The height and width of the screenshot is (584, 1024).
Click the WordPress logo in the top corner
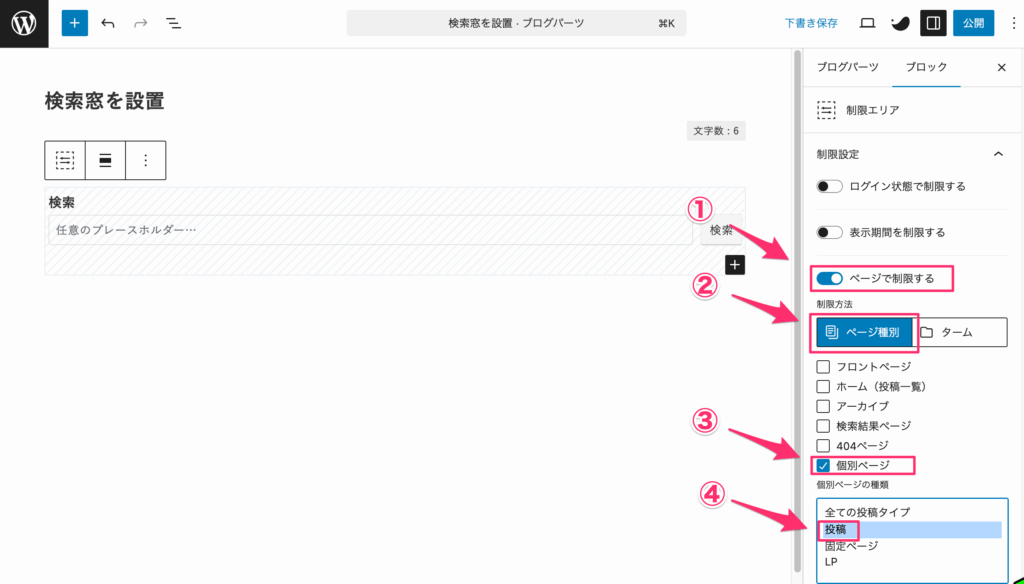click(x=22, y=22)
